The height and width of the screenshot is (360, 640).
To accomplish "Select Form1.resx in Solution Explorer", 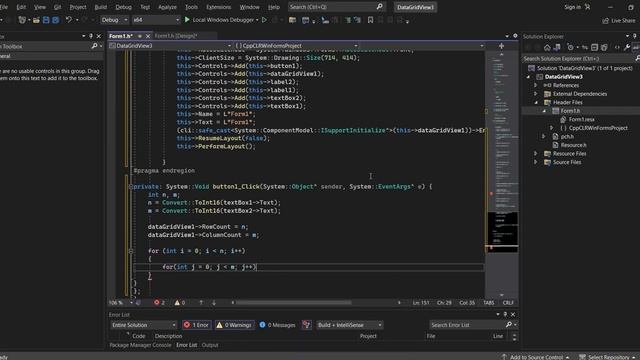I will [x=581, y=120].
